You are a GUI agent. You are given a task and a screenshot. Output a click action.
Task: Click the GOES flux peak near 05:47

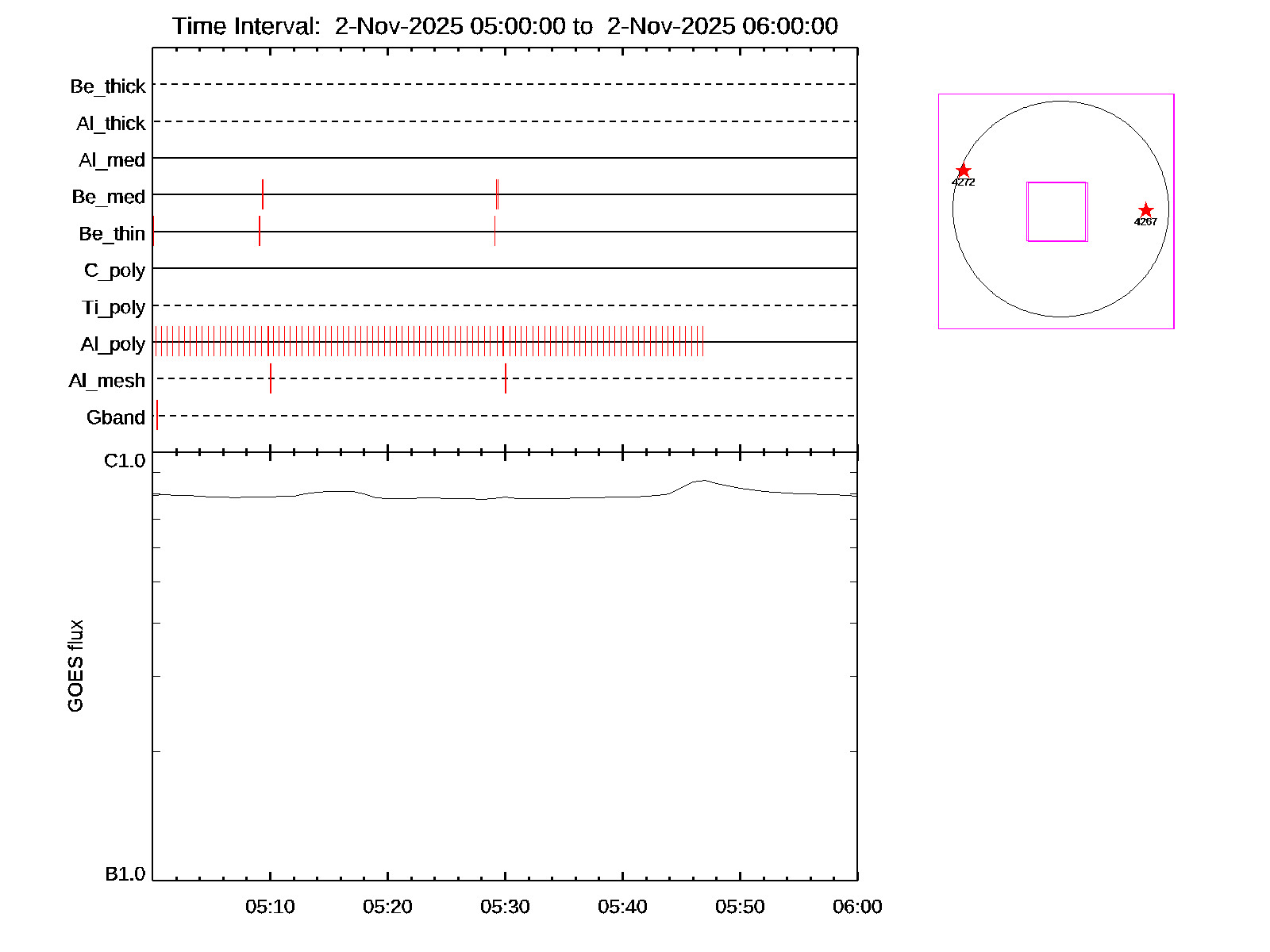tap(702, 480)
